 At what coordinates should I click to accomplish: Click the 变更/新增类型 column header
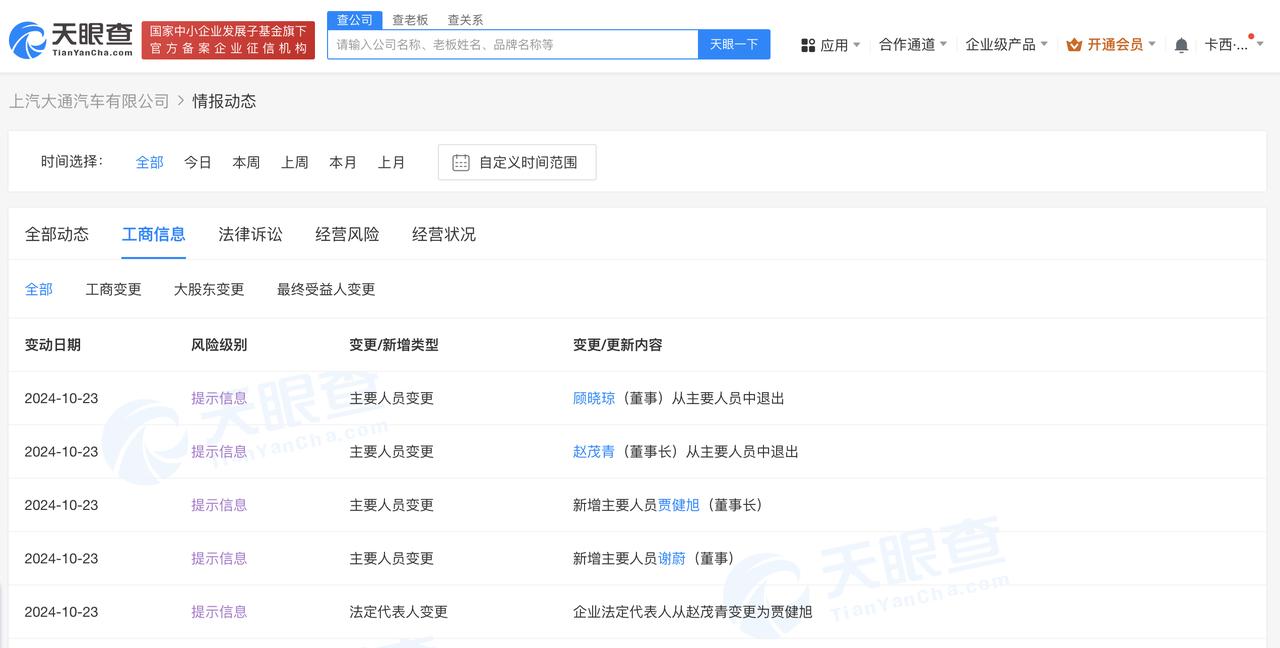point(394,345)
